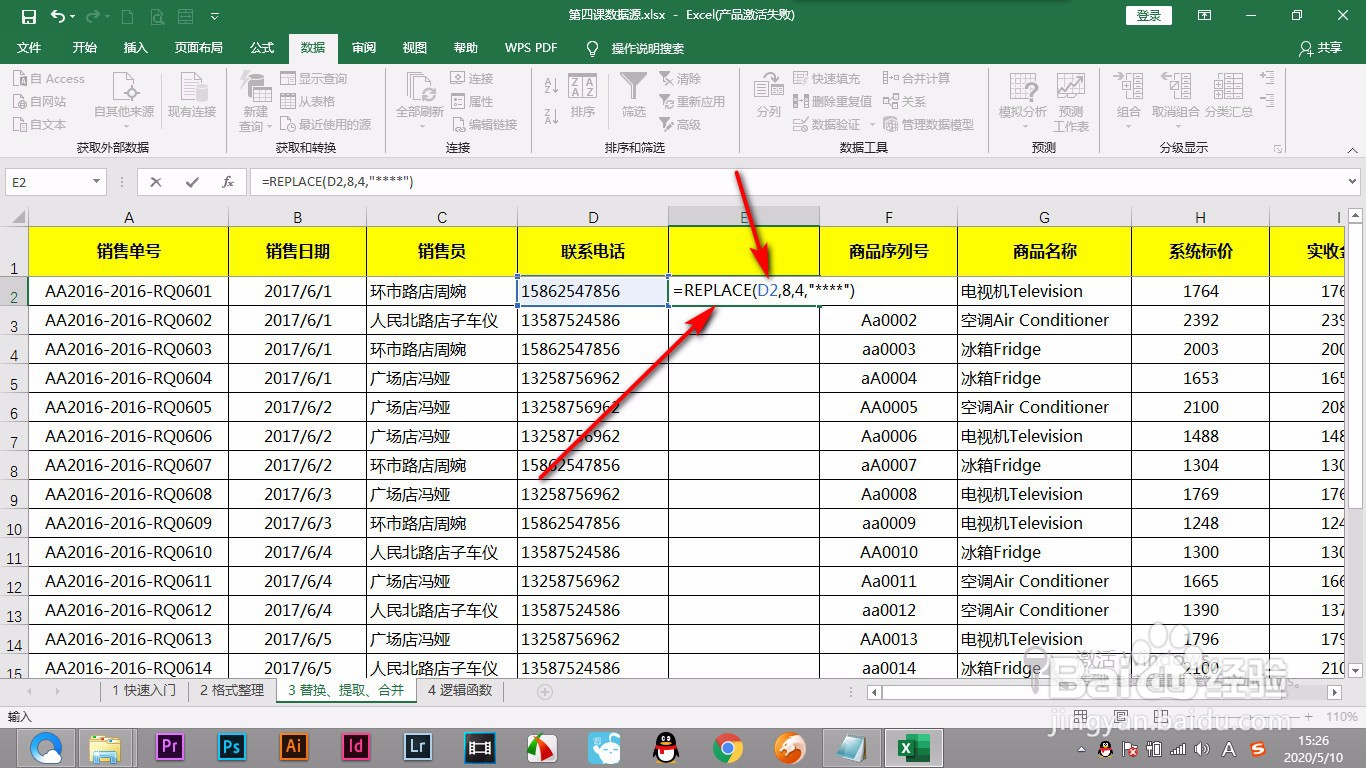Click the fx insert function icon

(x=228, y=182)
